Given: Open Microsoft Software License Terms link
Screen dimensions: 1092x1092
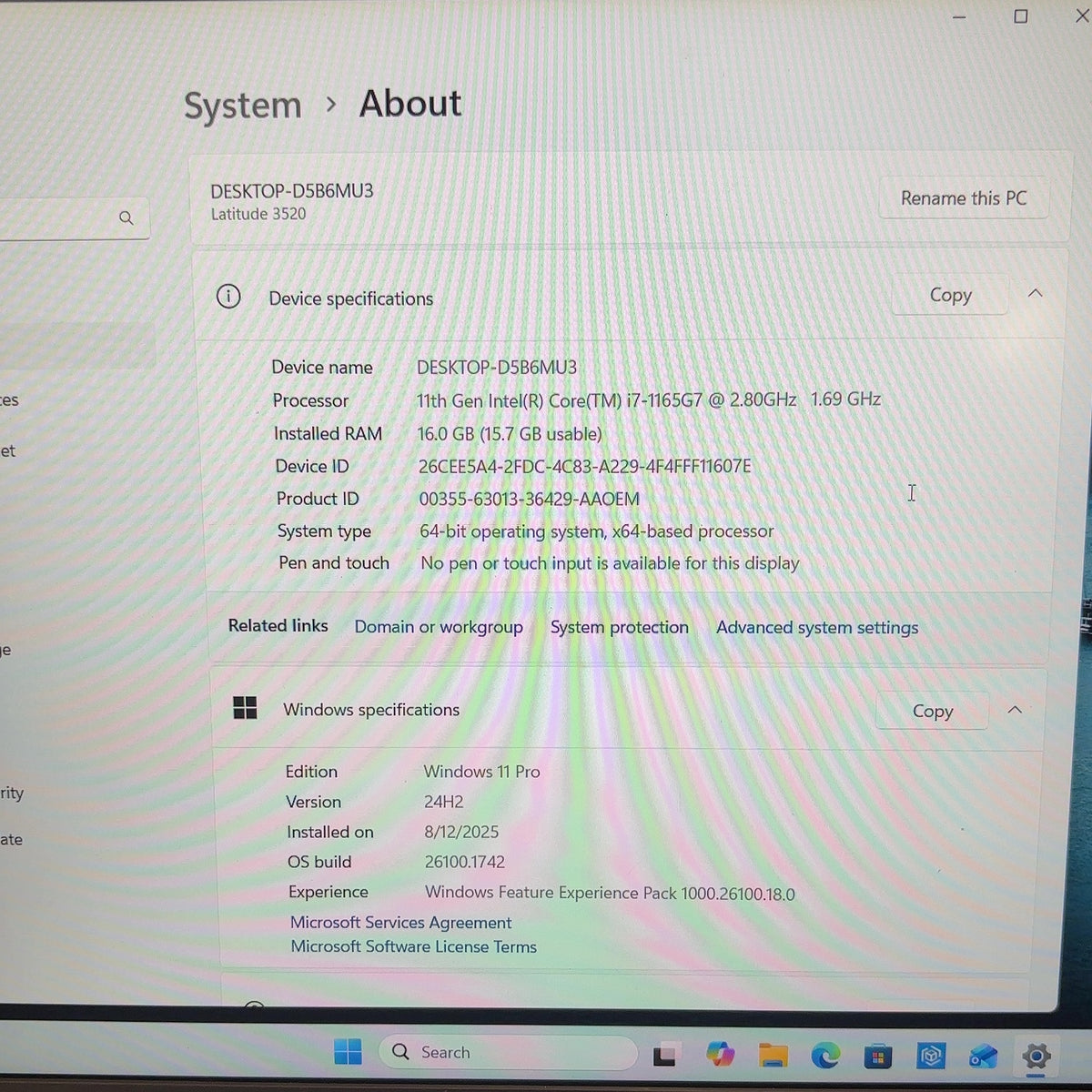Looking at the screenshot, I should (x=414, y=946).
